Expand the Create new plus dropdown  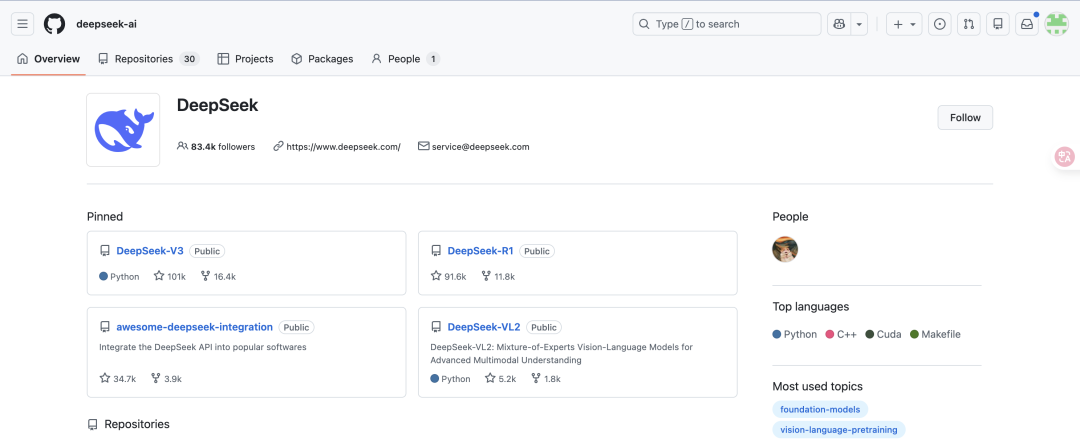[904, 24]
